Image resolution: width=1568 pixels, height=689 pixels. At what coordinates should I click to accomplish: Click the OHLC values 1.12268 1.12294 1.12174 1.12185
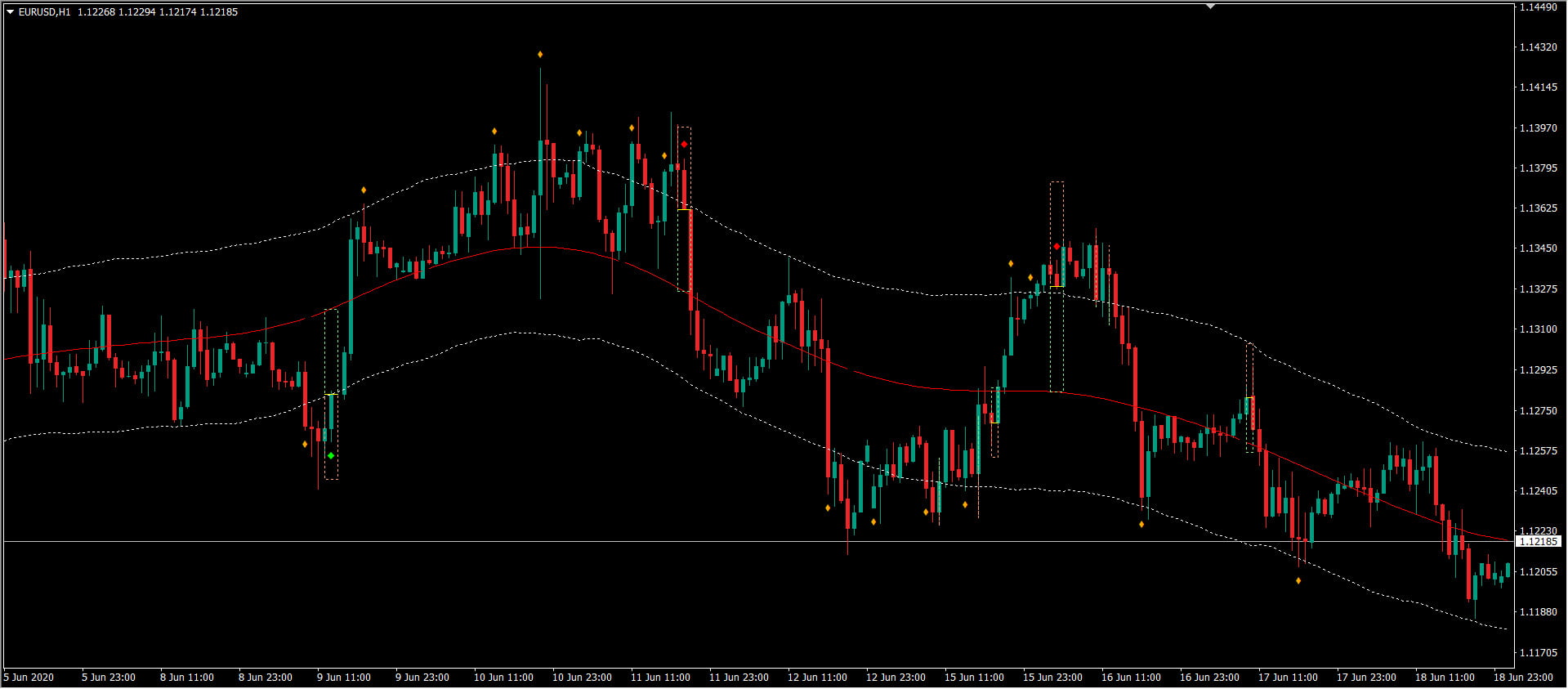pyautogui.click(x=159, y=12)
